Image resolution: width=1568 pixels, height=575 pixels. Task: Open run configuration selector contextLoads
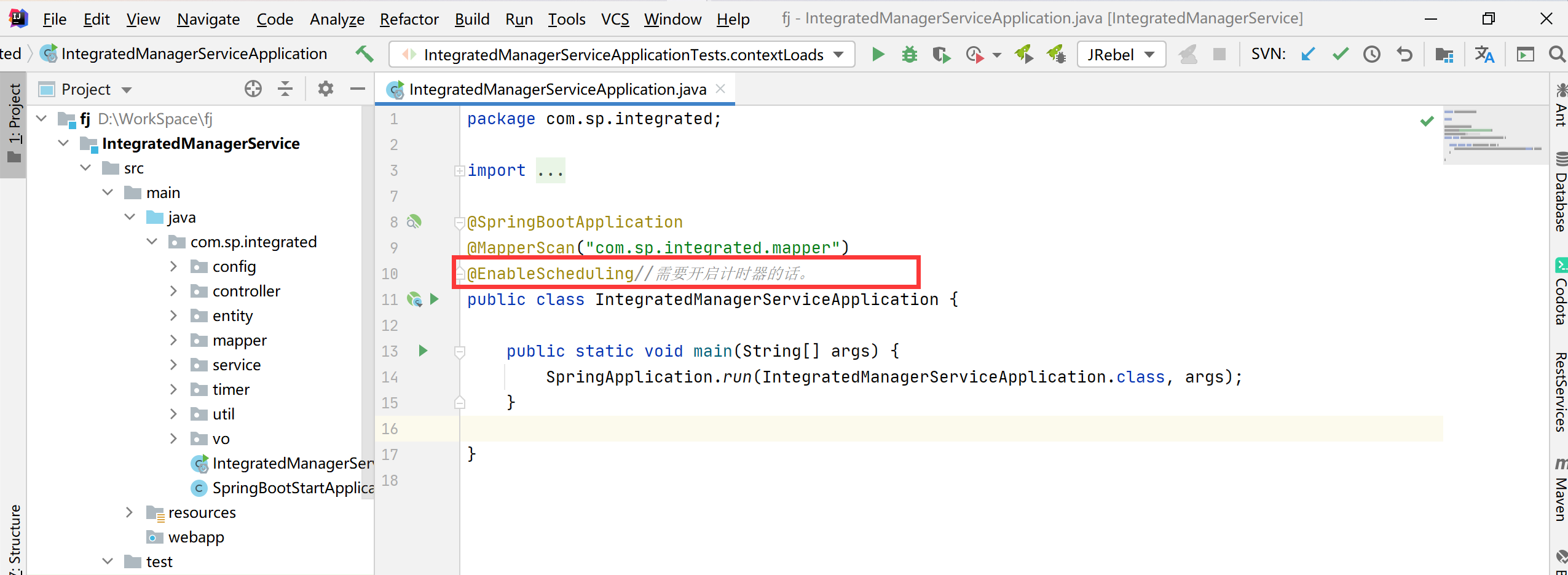tap(622, 54)
